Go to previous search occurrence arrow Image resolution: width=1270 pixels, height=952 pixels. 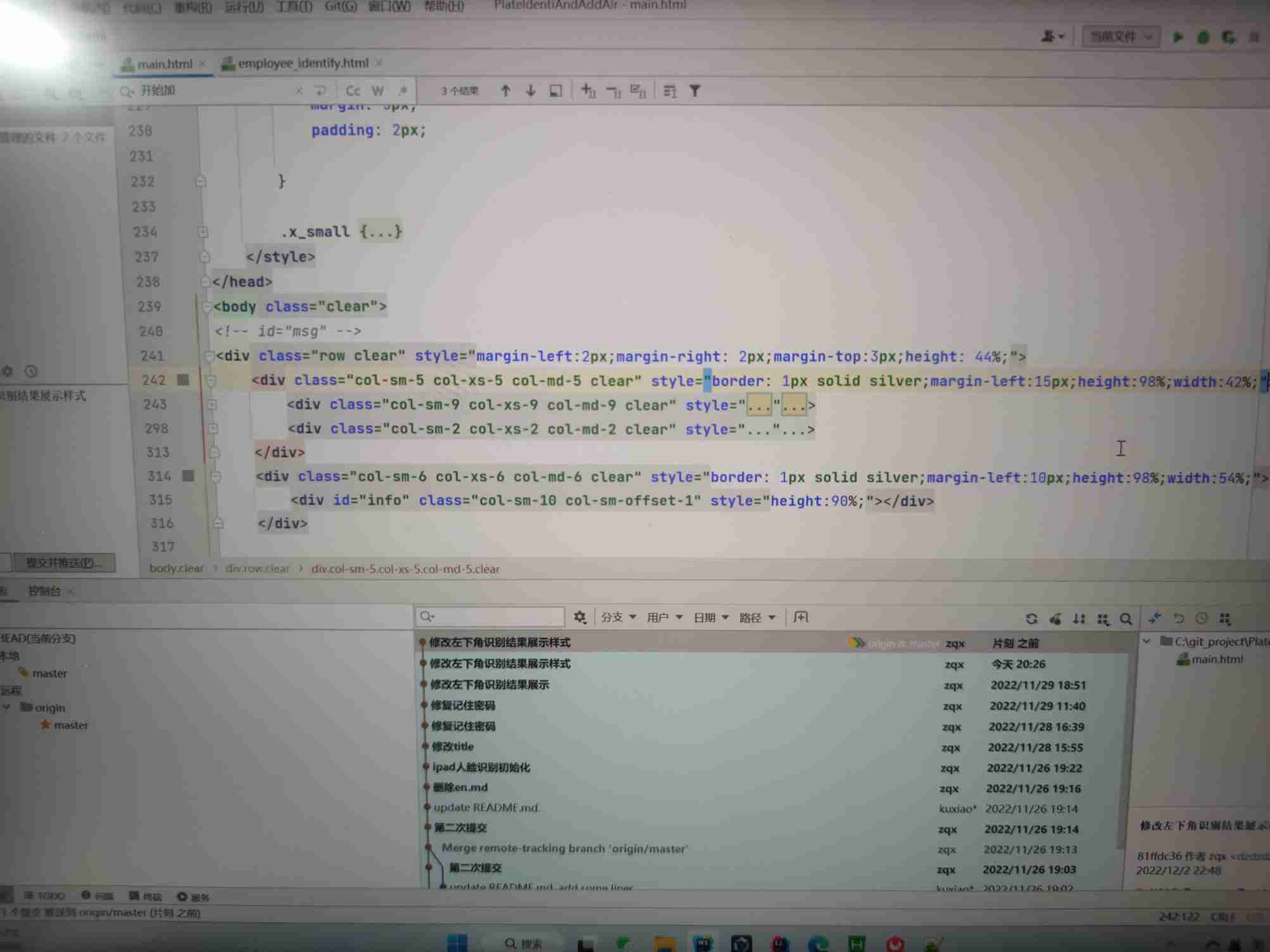pos(505,91)
